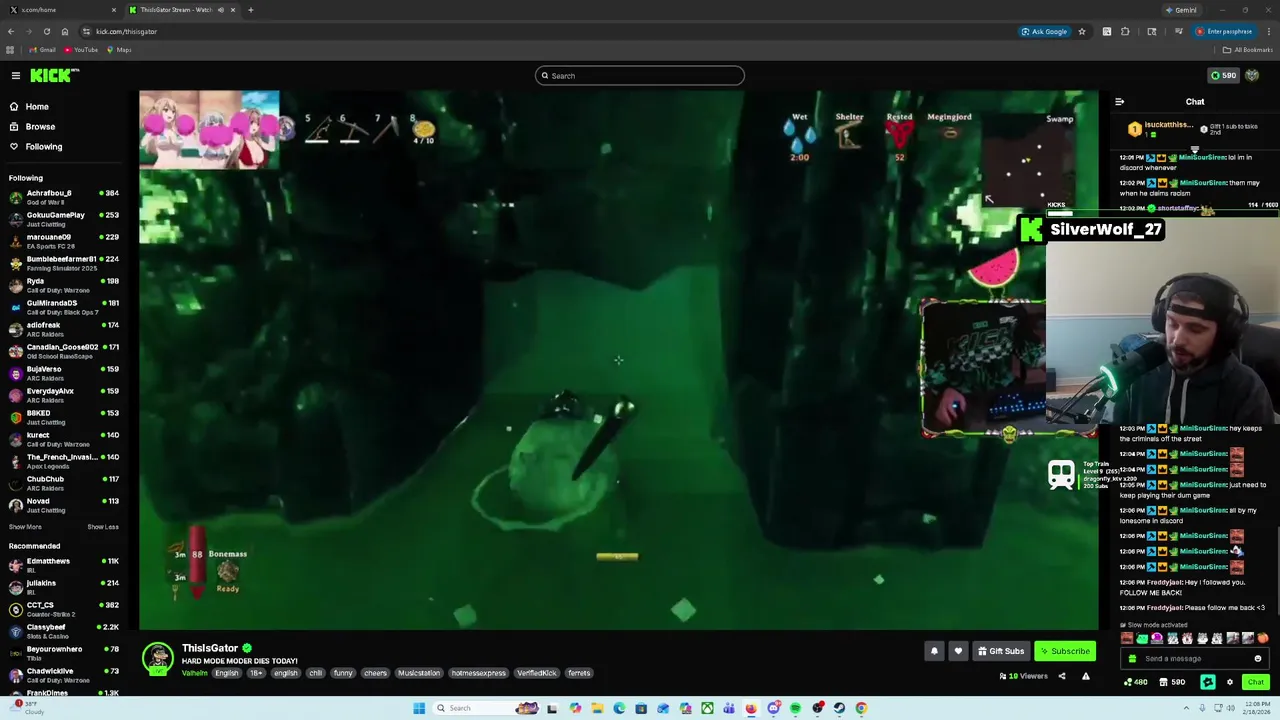Open Chrome three-dot menu
The height and width of the screenshot is (720, 1280).
(1269, 31)
